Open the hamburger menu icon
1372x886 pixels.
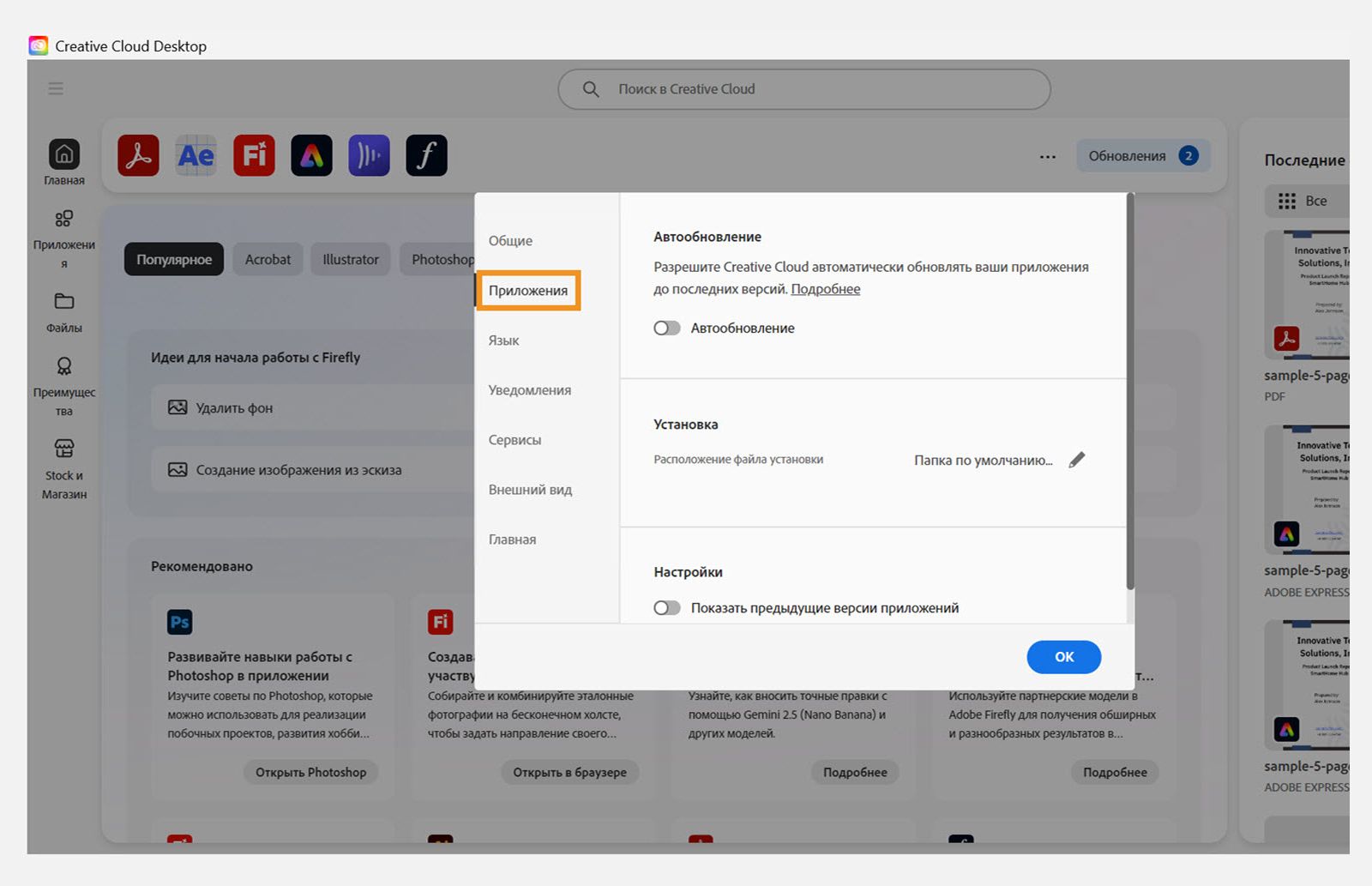point(56,88)
